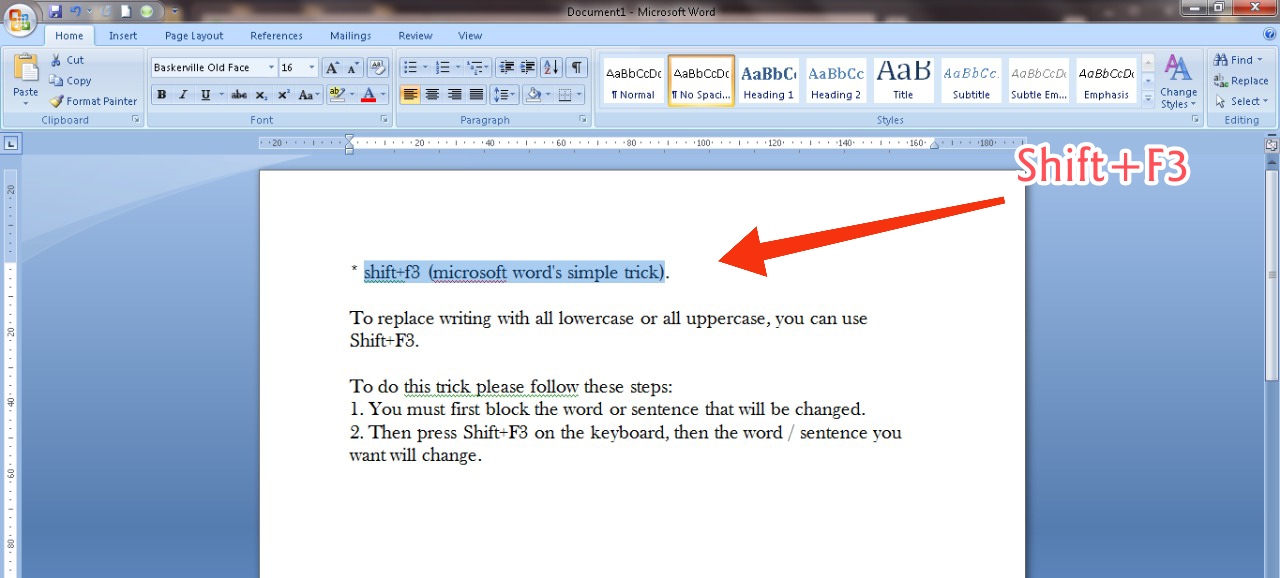Shrink font size with small A icon
Screen dimensions: 1280x578
pos(353,68)
